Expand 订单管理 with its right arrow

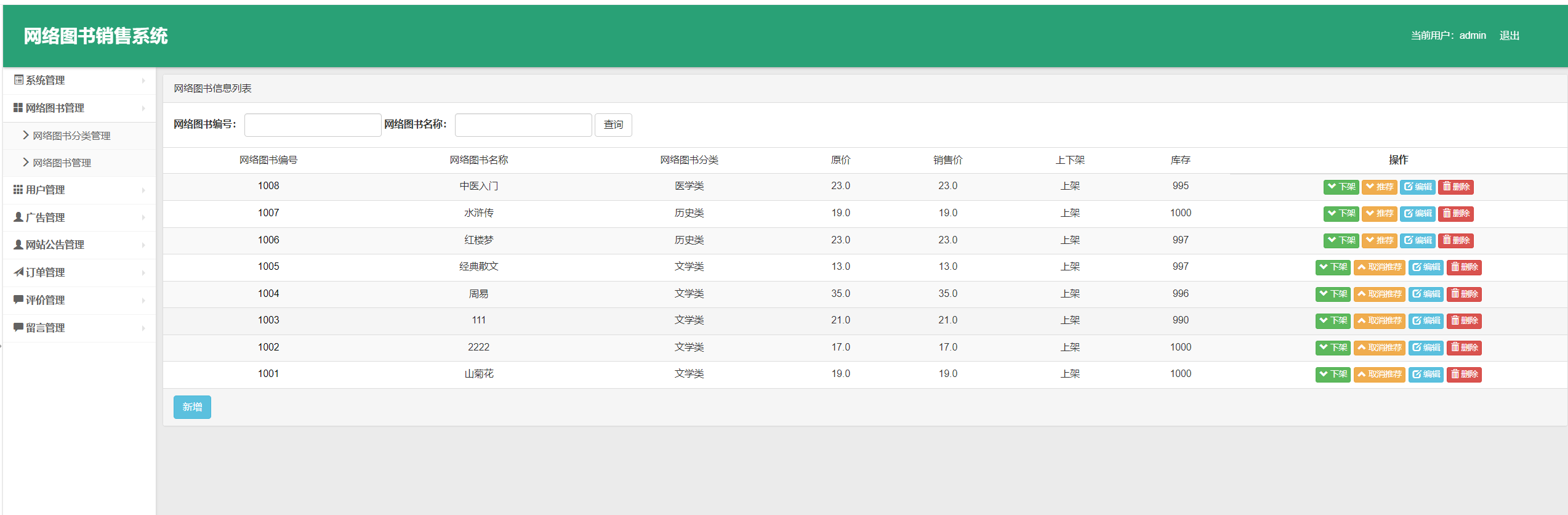(x=143, y=273)
